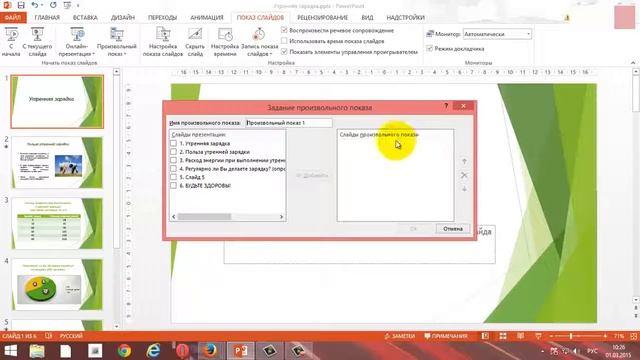Click Comments (Примечания) in status bar
The image size is (640, 360).
coord(446,336)
